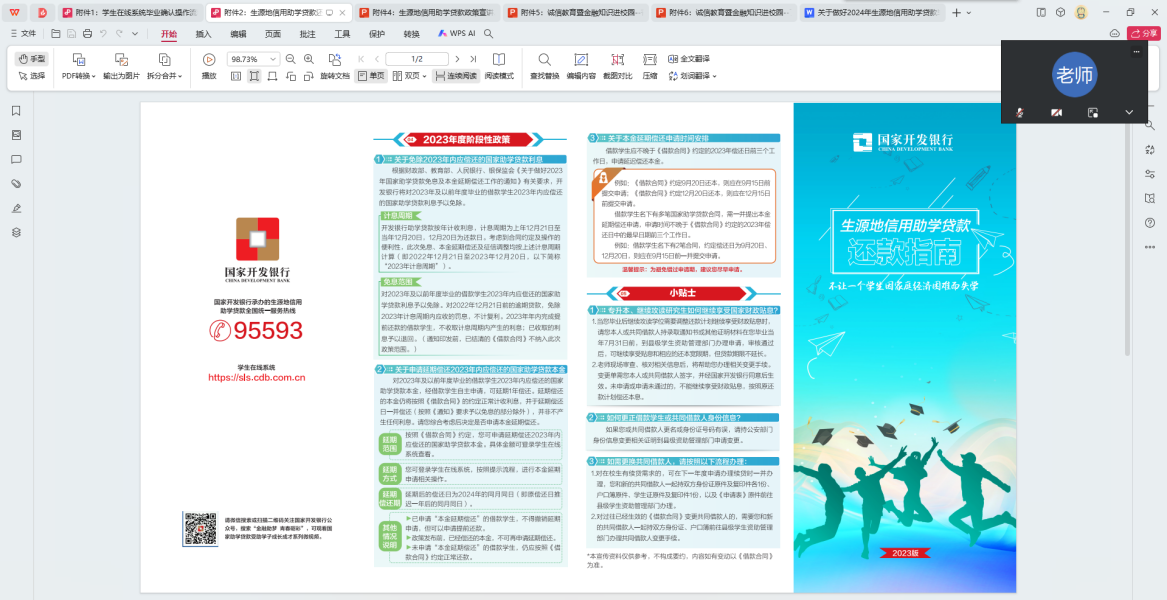Open the bookmarks panel in the sidebar

click(16, 111)
